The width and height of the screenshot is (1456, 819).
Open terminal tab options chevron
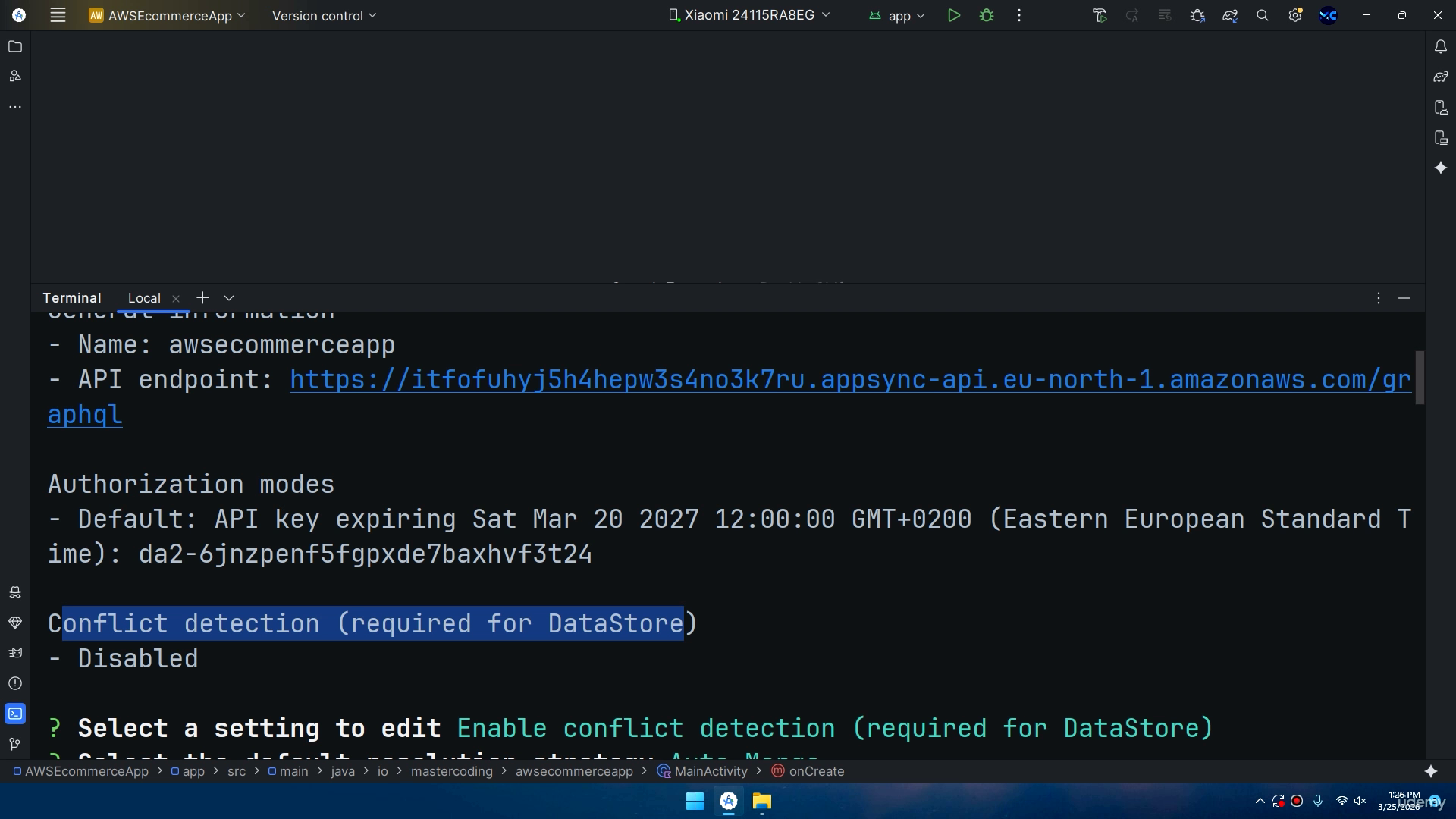point(229,298)
